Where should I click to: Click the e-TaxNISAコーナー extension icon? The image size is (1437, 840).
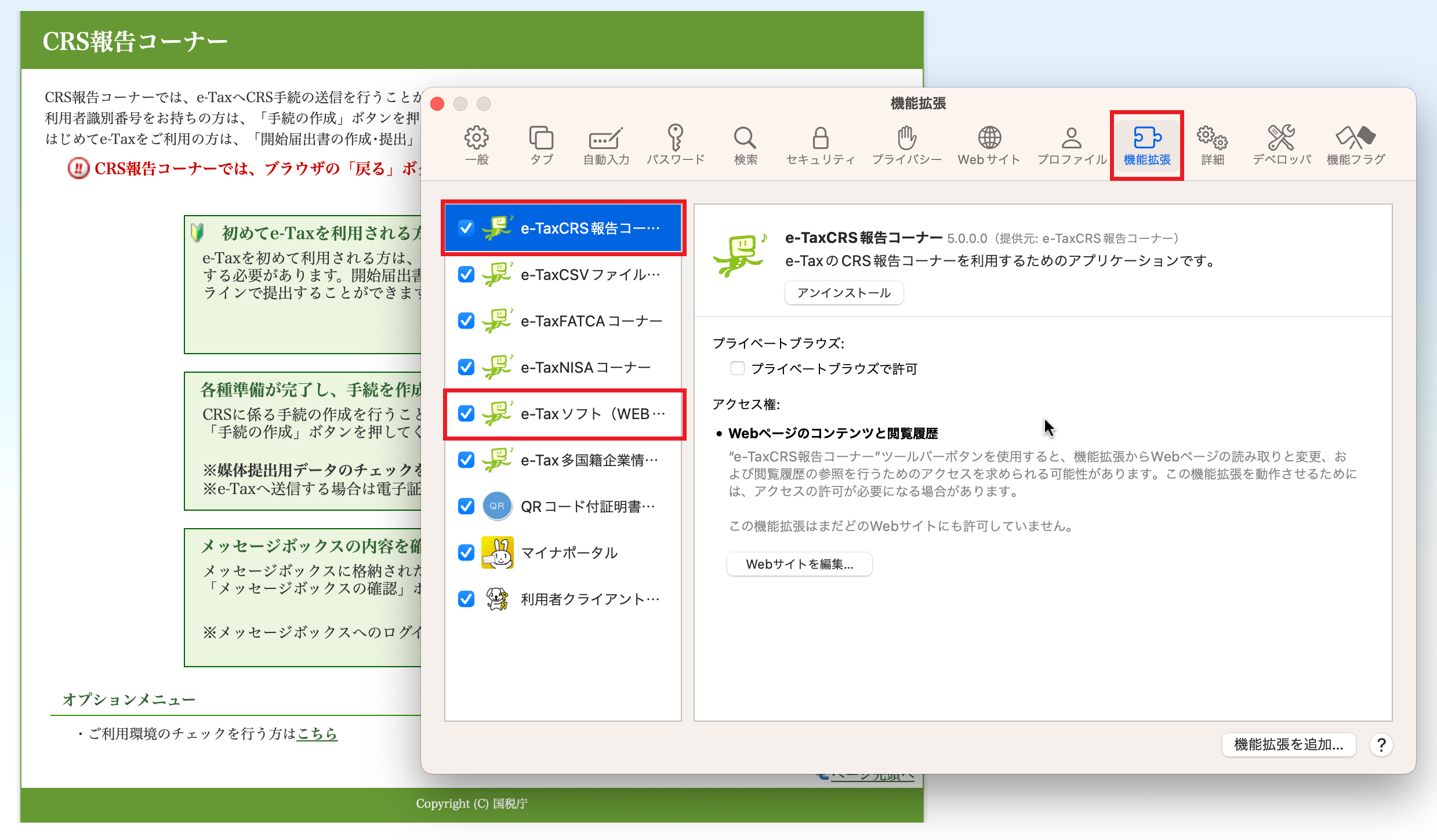click(x=498, y=367)
